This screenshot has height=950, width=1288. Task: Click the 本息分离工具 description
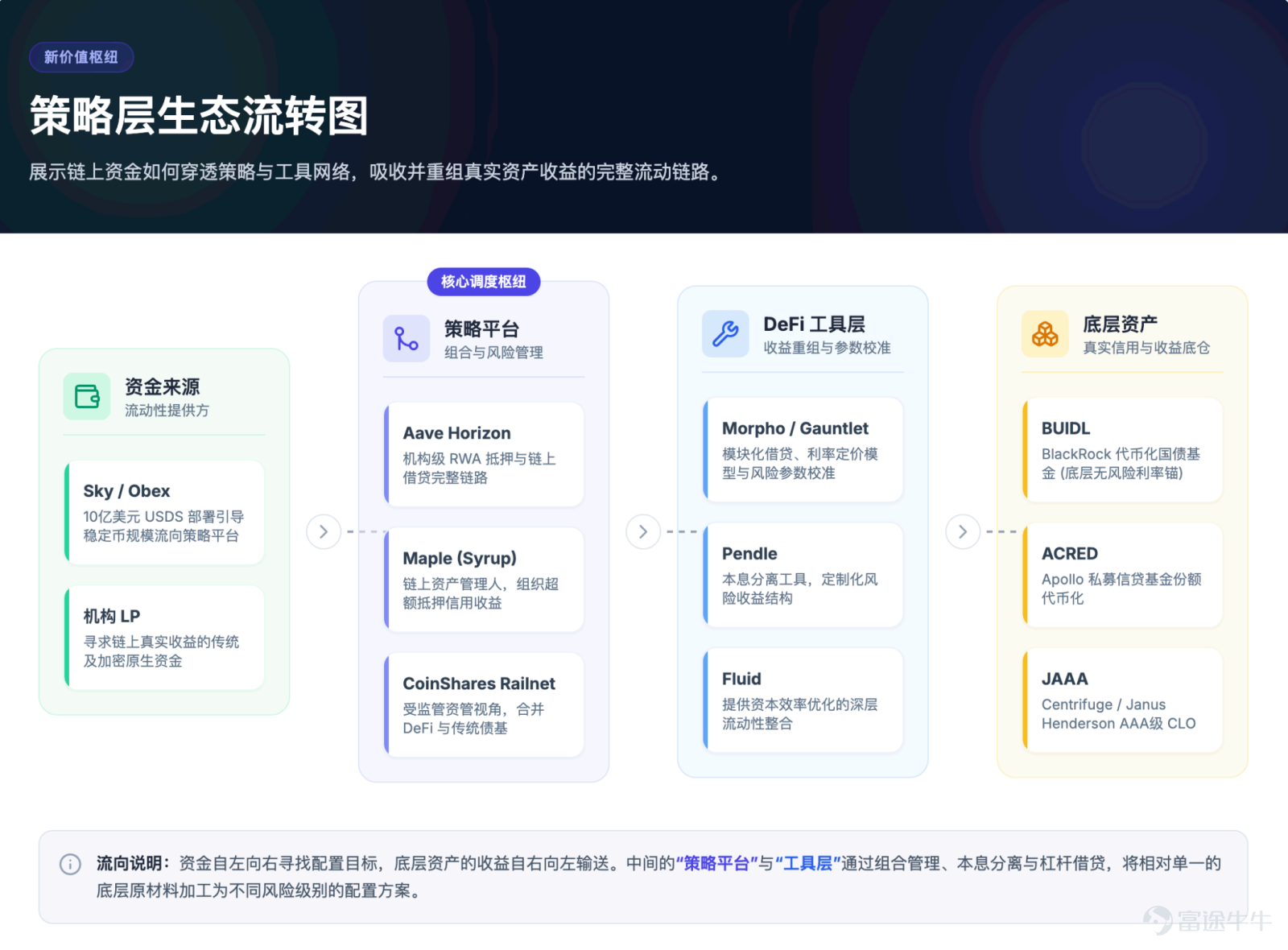(x=800, y=589)
